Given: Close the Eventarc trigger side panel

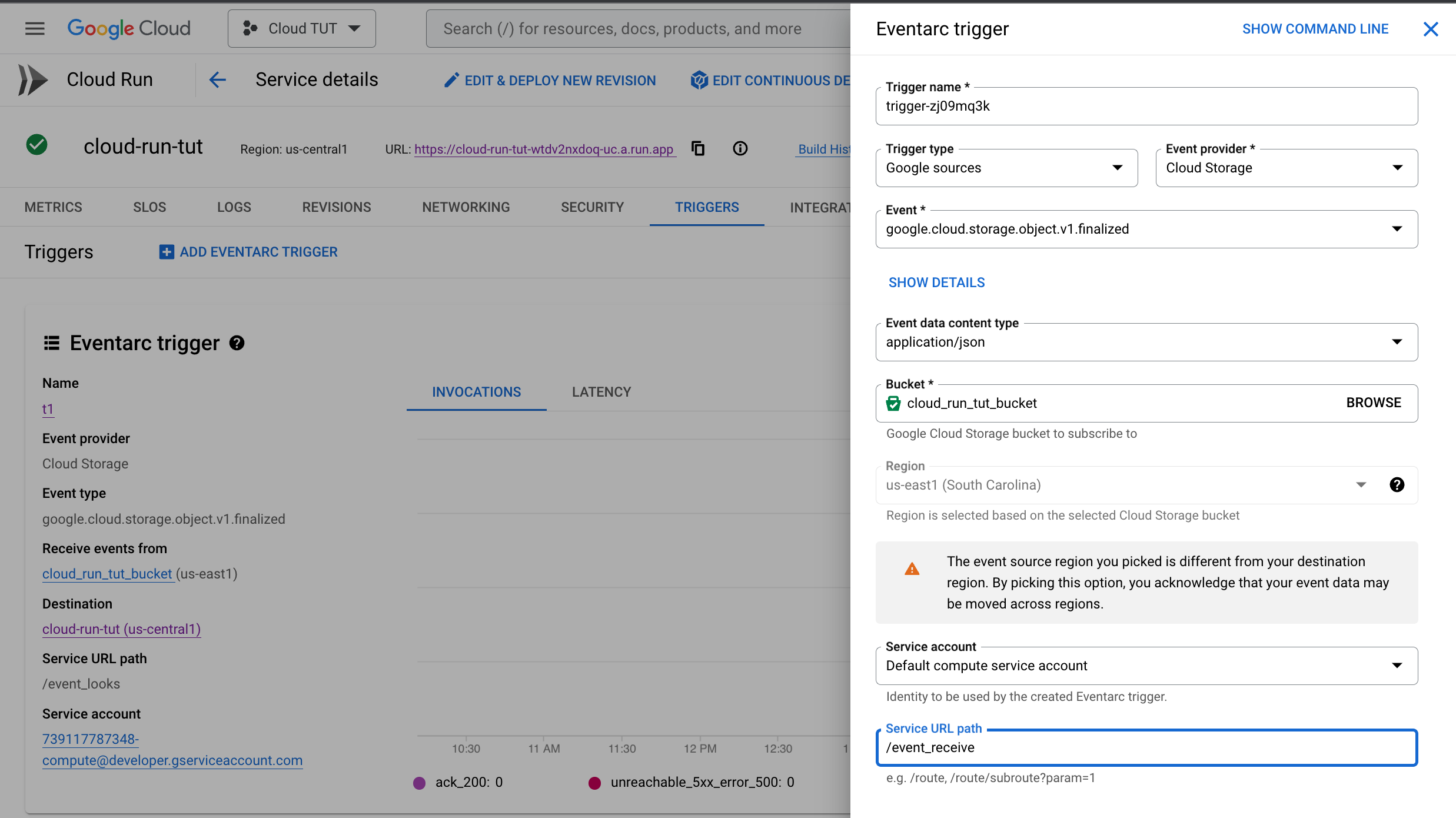Looking at the screenshot, I should click(1431, 29).
